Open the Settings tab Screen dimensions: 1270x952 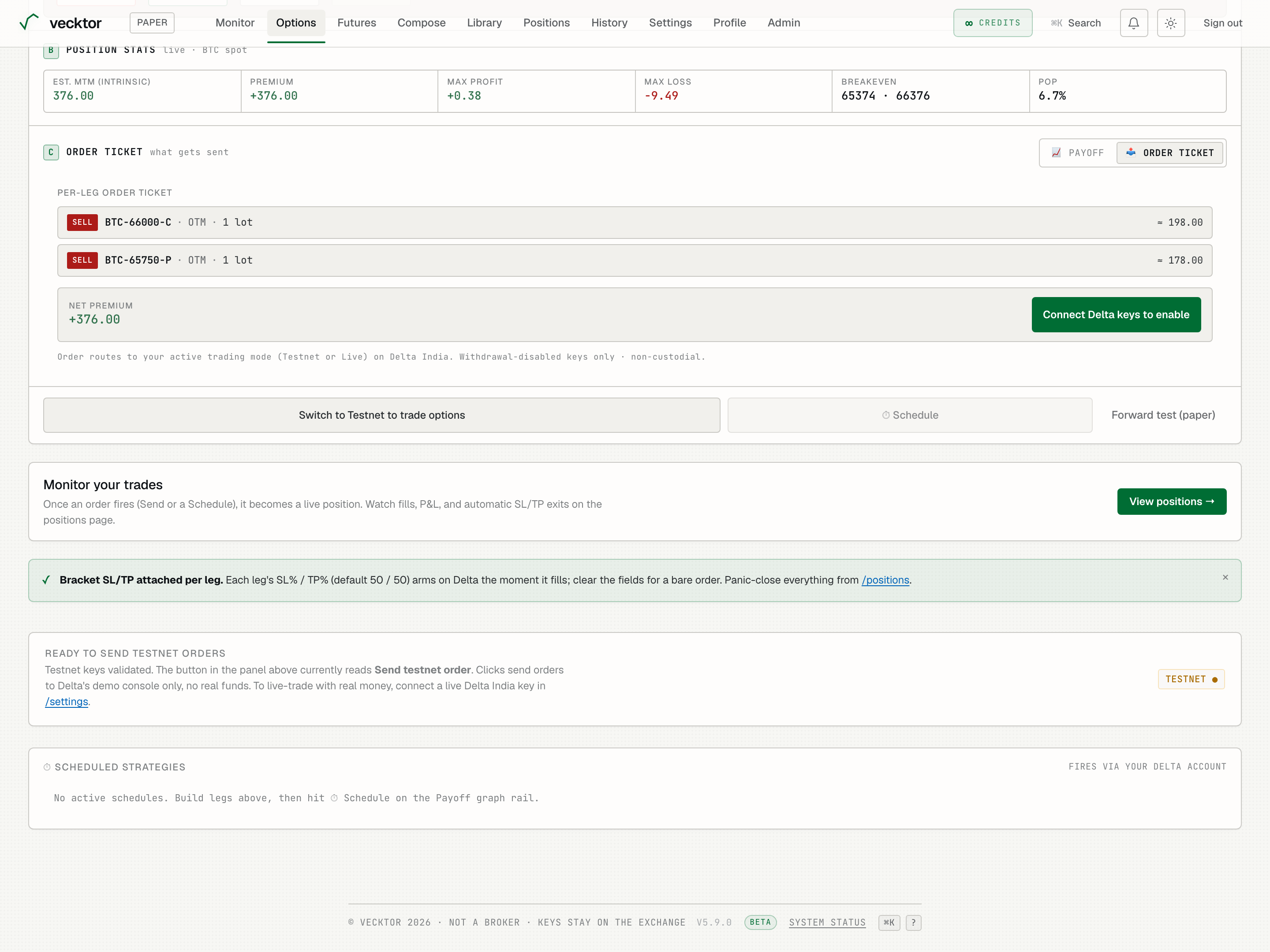coord(670,23)
